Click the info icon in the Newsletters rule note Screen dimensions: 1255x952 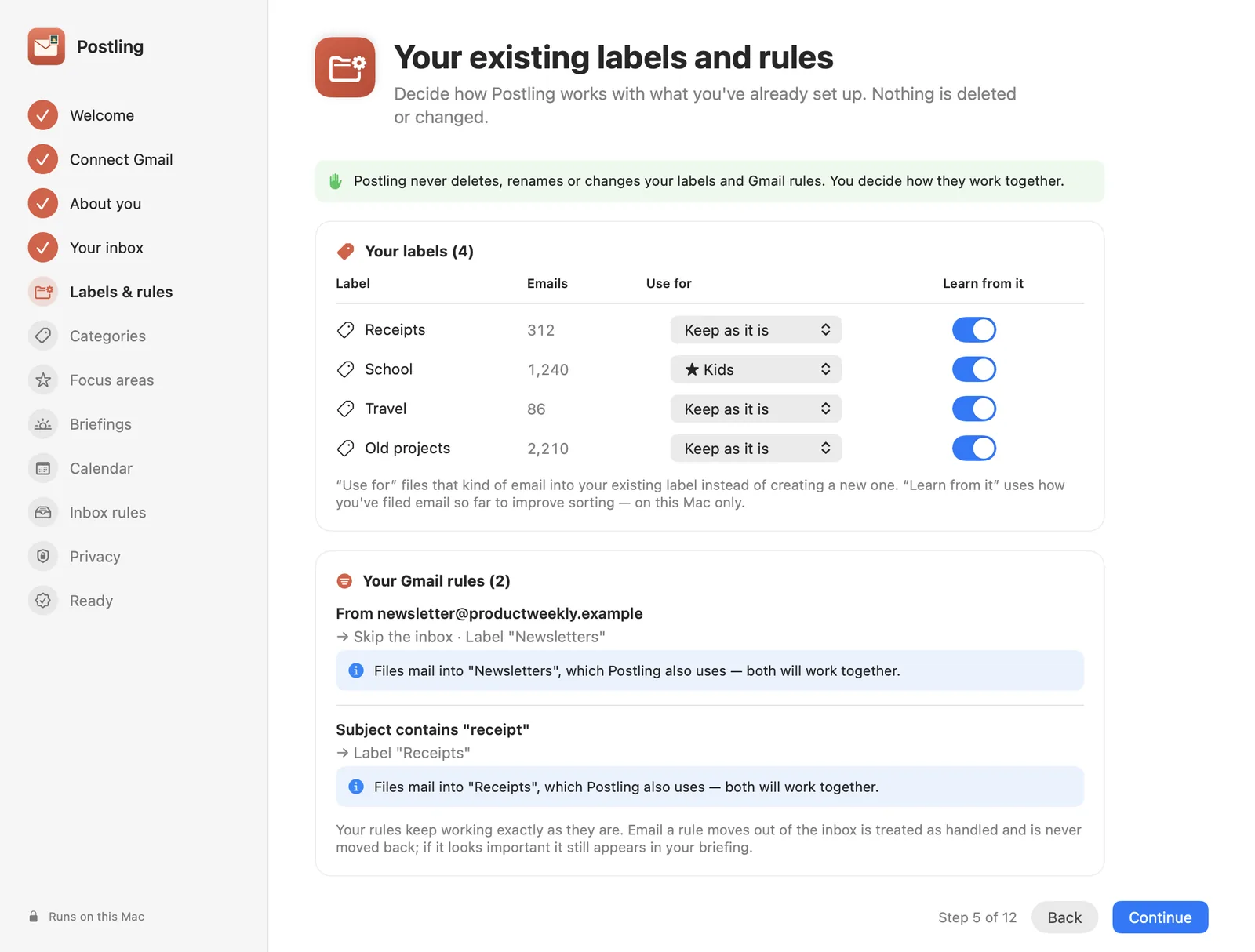tap(356, 670)
